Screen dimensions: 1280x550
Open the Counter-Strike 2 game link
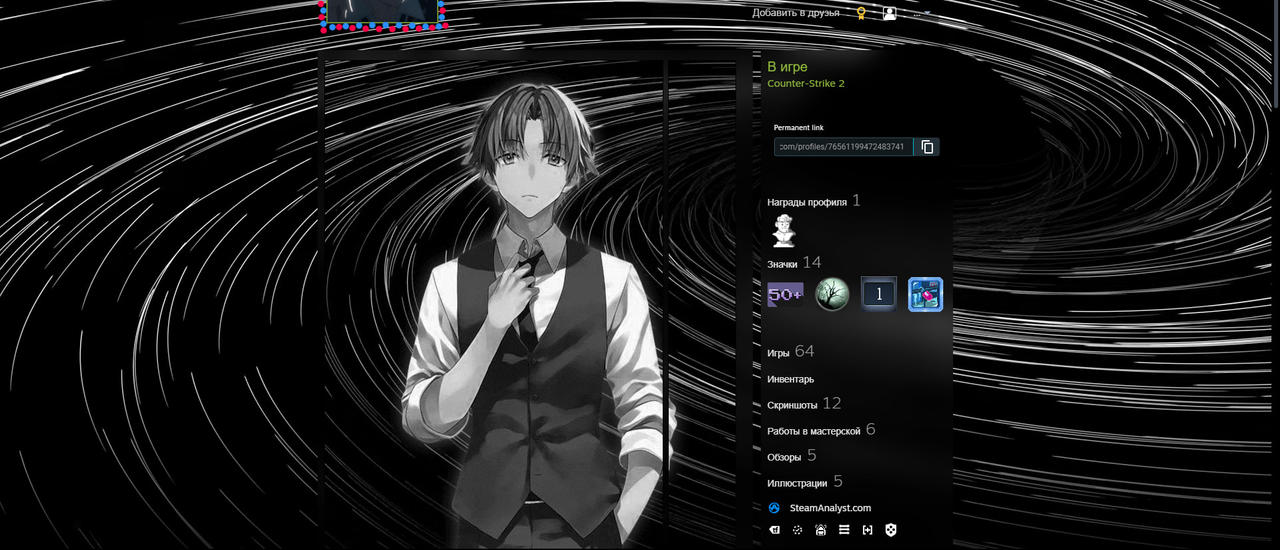806,84
